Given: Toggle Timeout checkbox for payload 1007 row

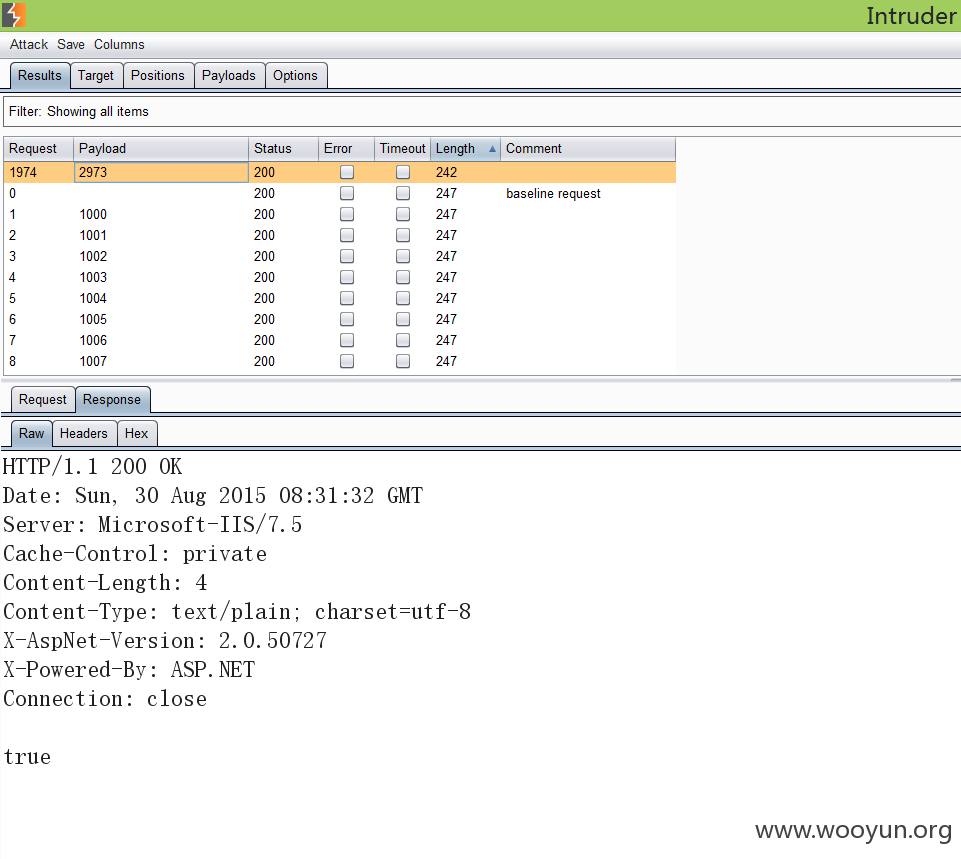Looking at the screenshot, I should [403, 361].
